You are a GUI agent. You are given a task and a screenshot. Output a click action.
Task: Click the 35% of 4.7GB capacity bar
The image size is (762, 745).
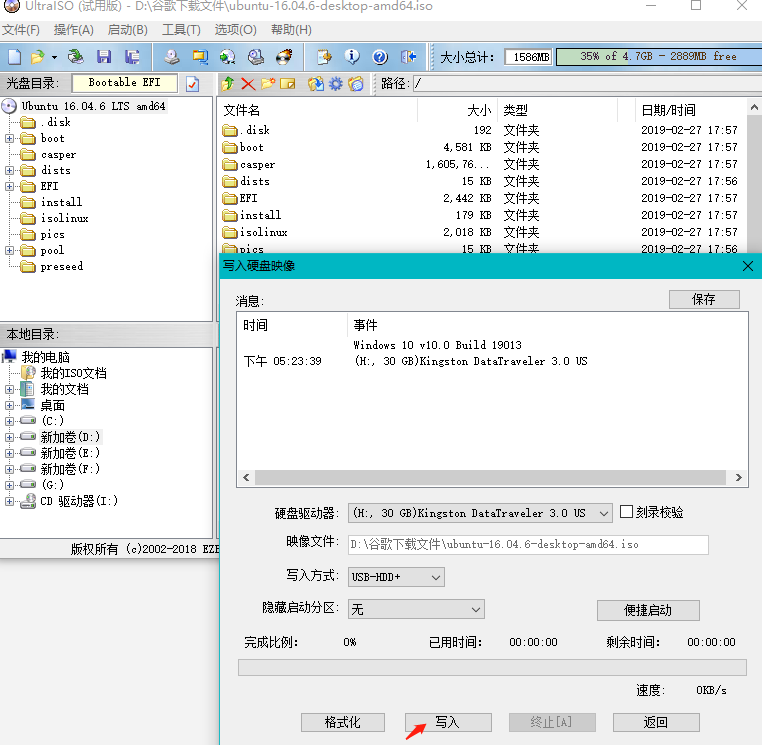[x=659, y=56]
